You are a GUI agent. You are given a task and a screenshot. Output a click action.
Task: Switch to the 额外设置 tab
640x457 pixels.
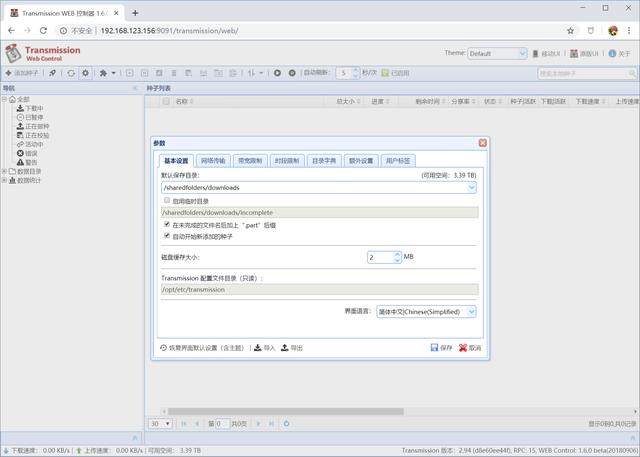[361, 161]
